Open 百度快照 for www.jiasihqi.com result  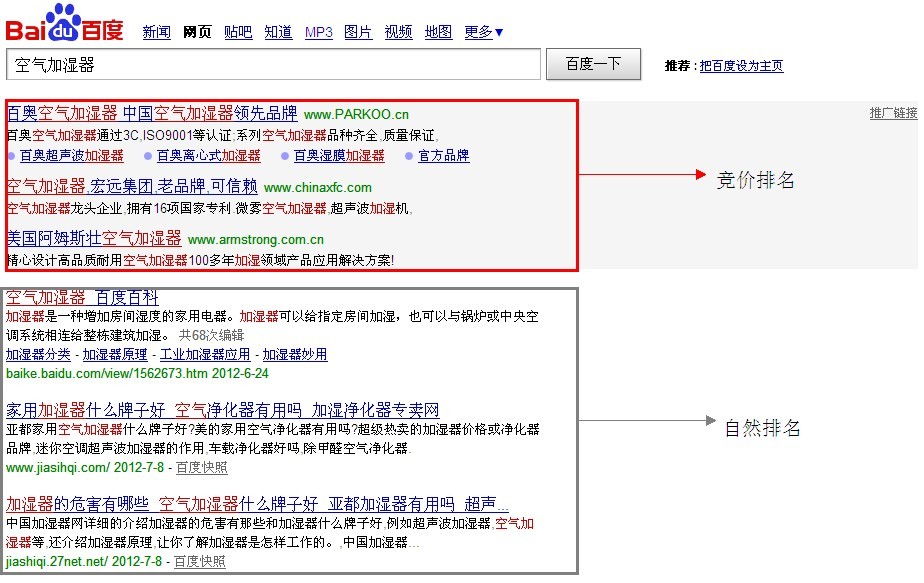(202, 467)
